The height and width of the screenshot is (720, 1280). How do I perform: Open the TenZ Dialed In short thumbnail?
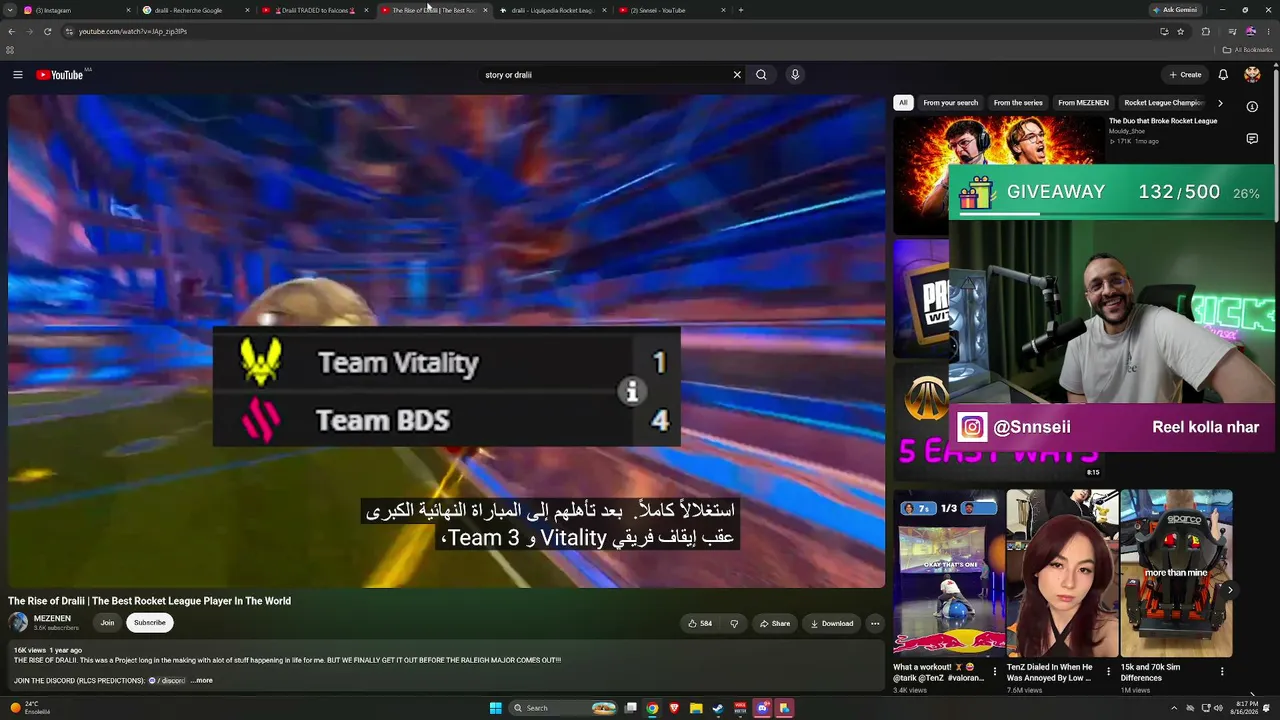coord(1062,572)
